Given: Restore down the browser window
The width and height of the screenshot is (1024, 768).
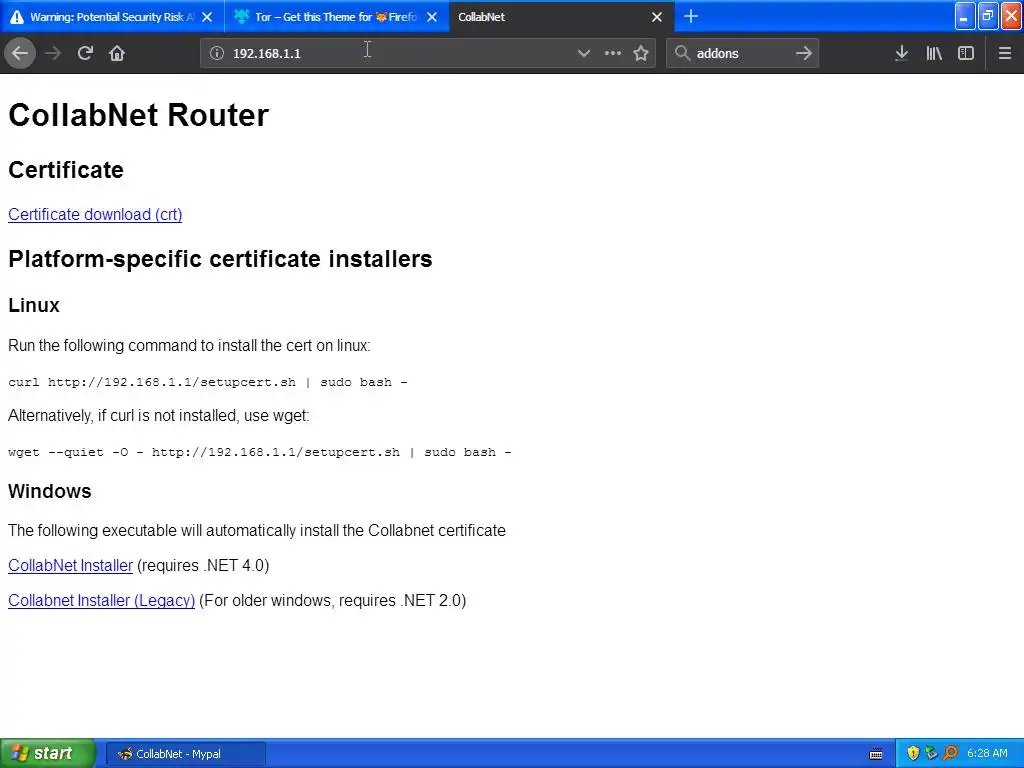Looking at the screenshot, I should pos(988,16).
